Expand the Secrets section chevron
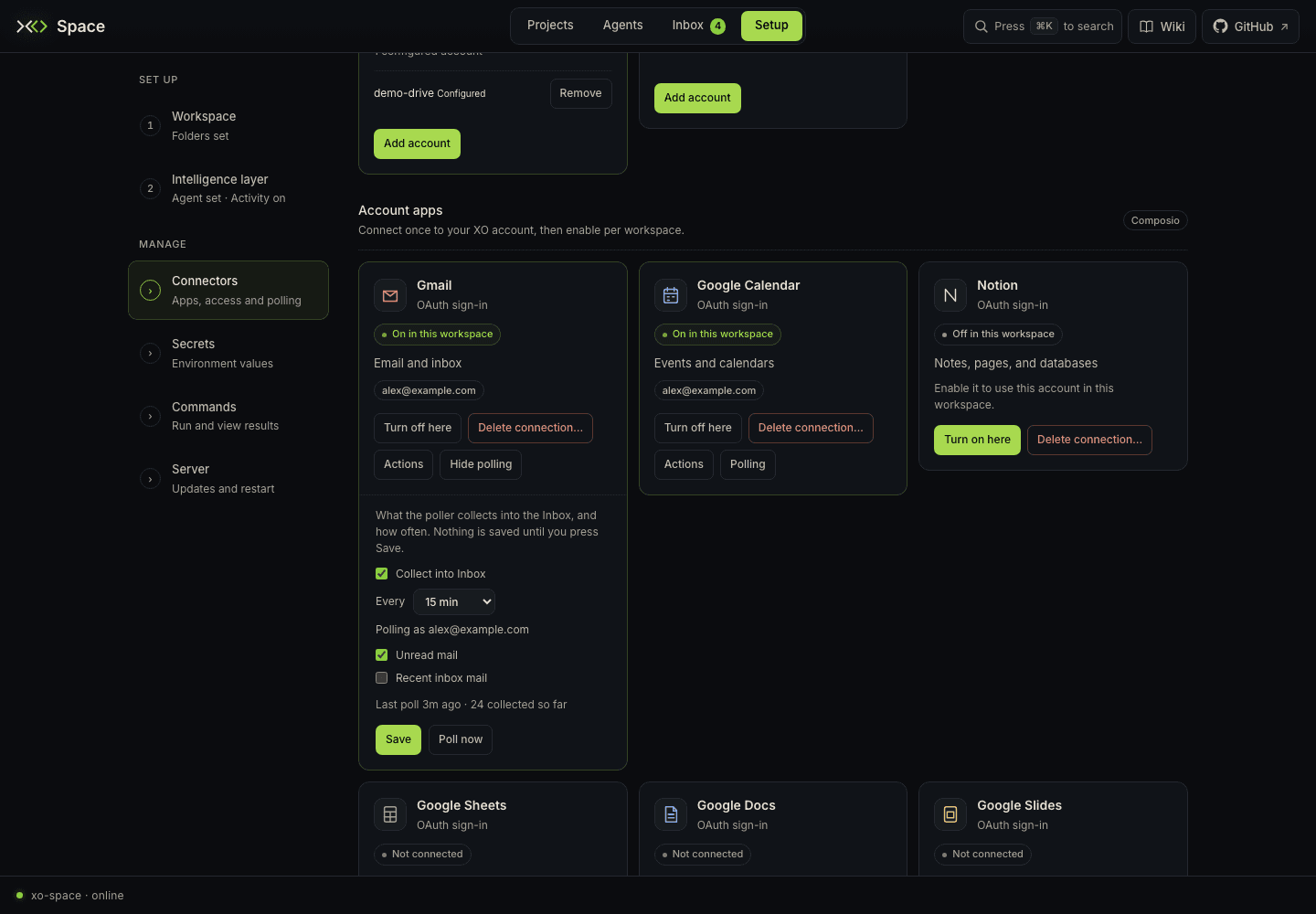This screenshot has height=914, width=1316. pos(151,353)
